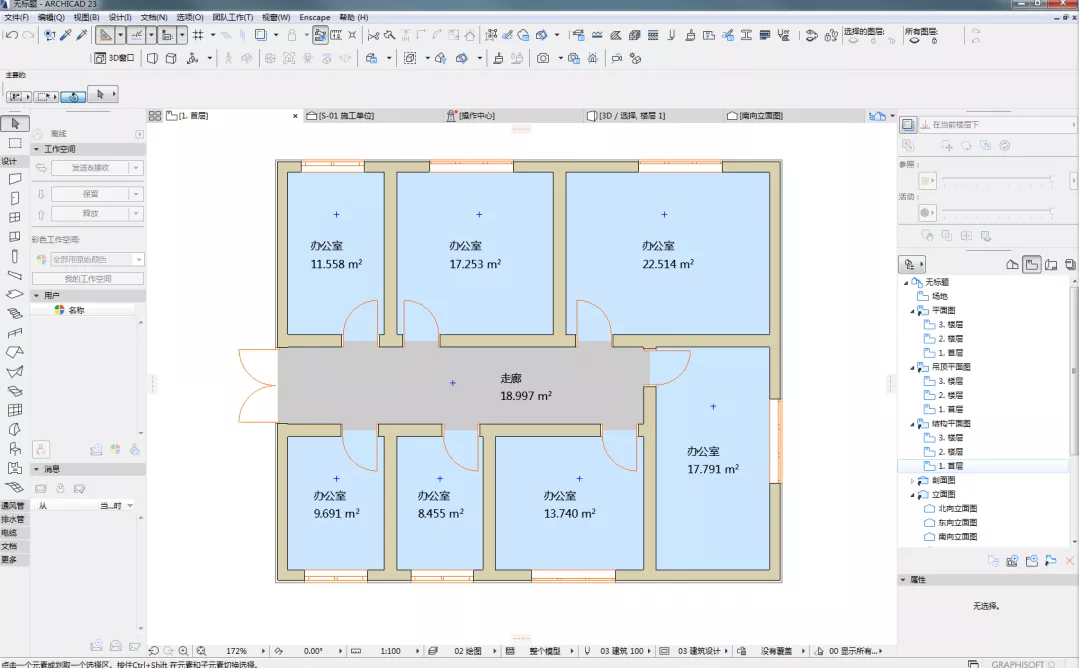Select the Marquee tool in the toolbox
Viewport: 1079px width, 668px height.
14,143
